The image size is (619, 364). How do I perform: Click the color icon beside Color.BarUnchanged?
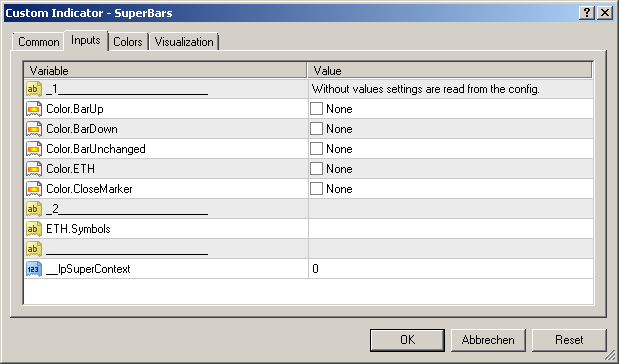click(x=34, y=149)
